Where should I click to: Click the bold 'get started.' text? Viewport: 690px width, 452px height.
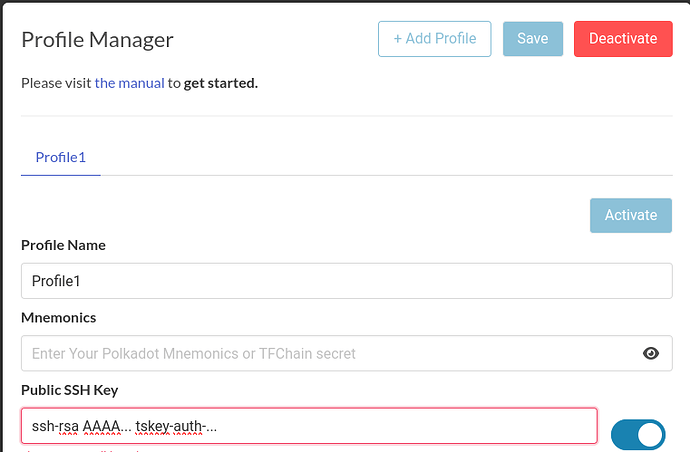[x=220, y=83]
